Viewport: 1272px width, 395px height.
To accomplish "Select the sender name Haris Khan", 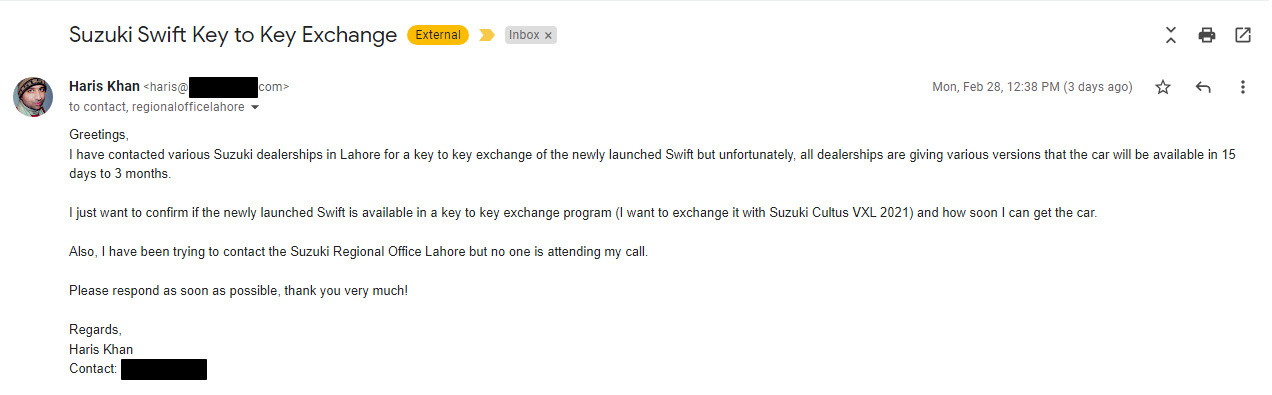I will pos(105,87).
